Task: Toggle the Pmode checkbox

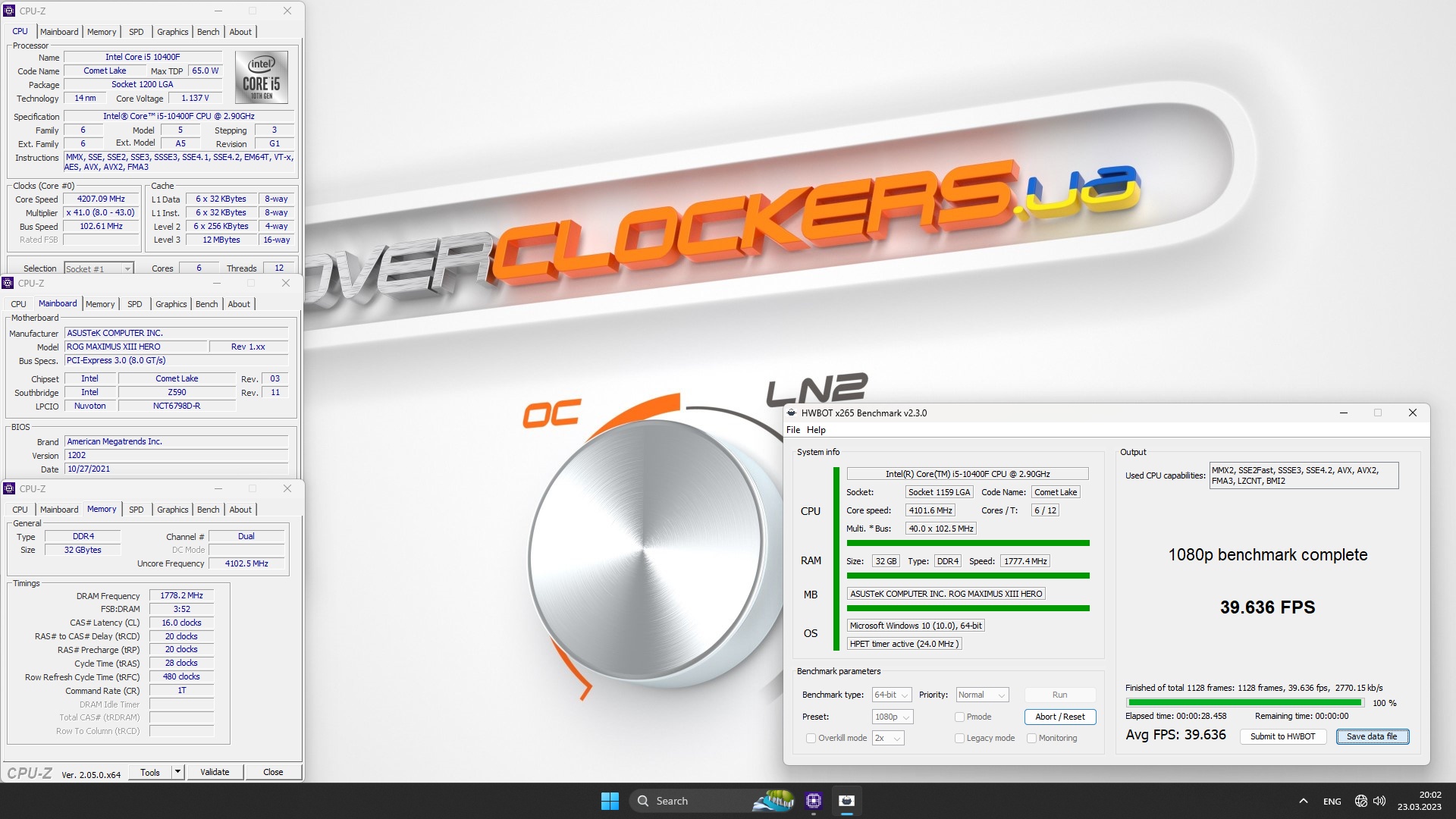Action: pos(959,717)
